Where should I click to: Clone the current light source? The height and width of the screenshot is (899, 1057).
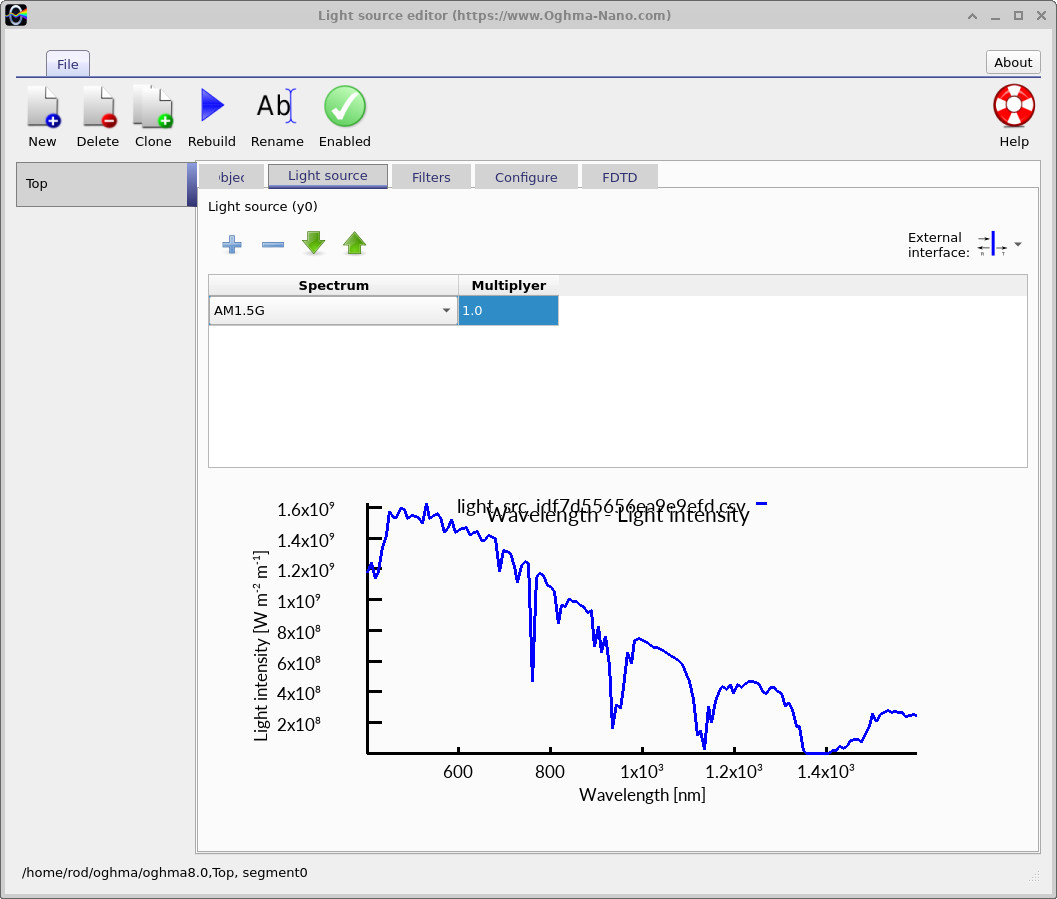pyautogui.click(x=153, y=107)
